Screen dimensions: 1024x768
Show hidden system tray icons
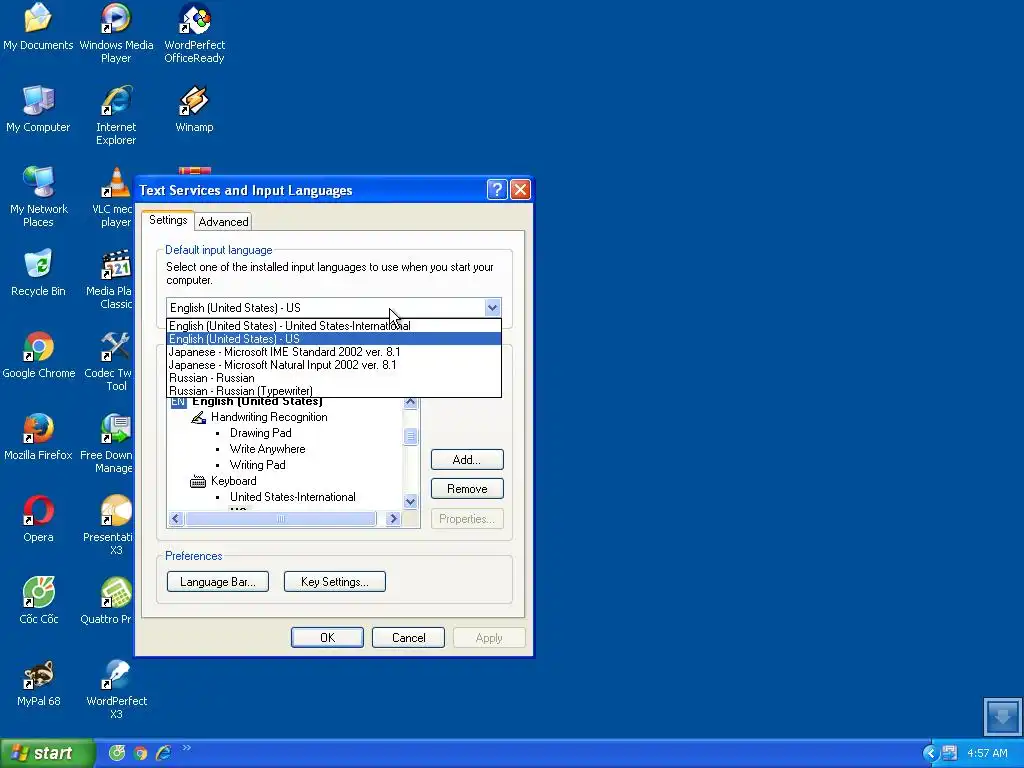pyautogui.click(x=930, y=753)
